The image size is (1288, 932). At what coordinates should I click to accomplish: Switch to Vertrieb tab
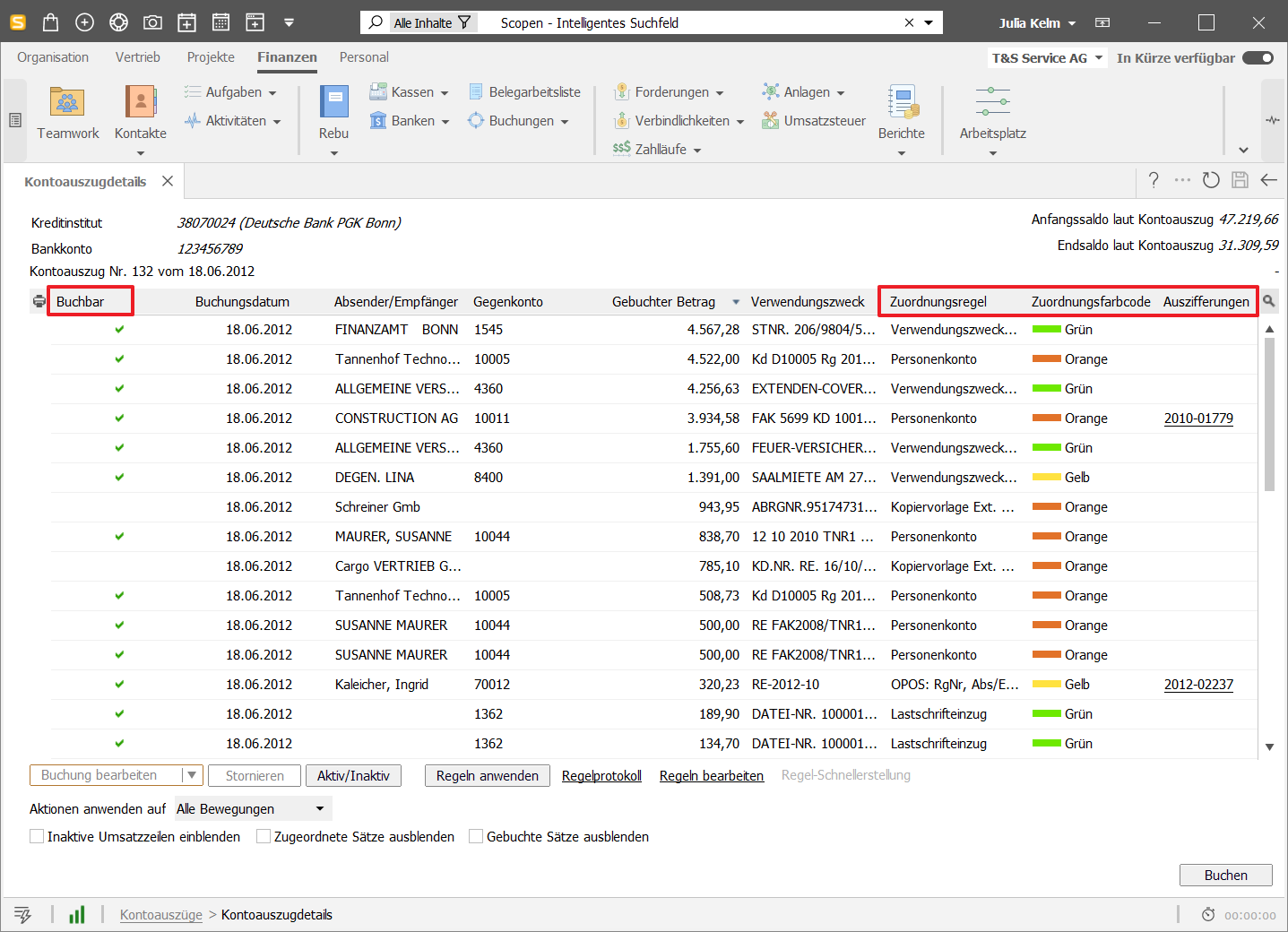tap(138, 57)
